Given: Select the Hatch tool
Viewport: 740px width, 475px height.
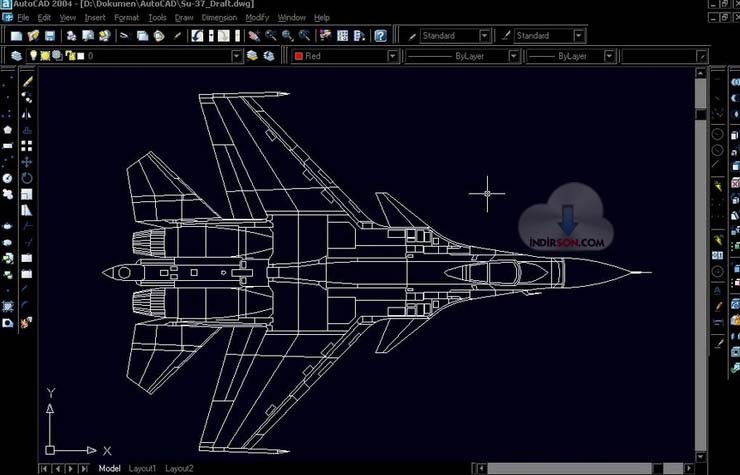Looking at the screenshot, I should pos(8,306).
